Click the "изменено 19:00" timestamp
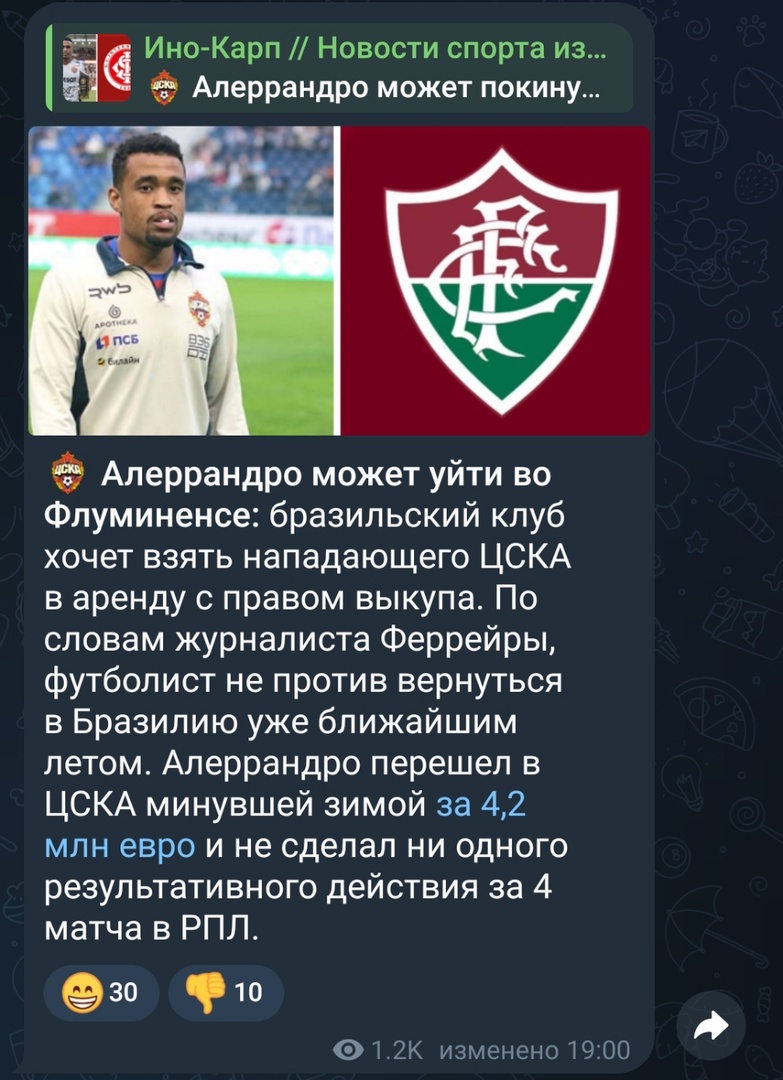This screenshot has width=783, height=1080. (534, 1050)
